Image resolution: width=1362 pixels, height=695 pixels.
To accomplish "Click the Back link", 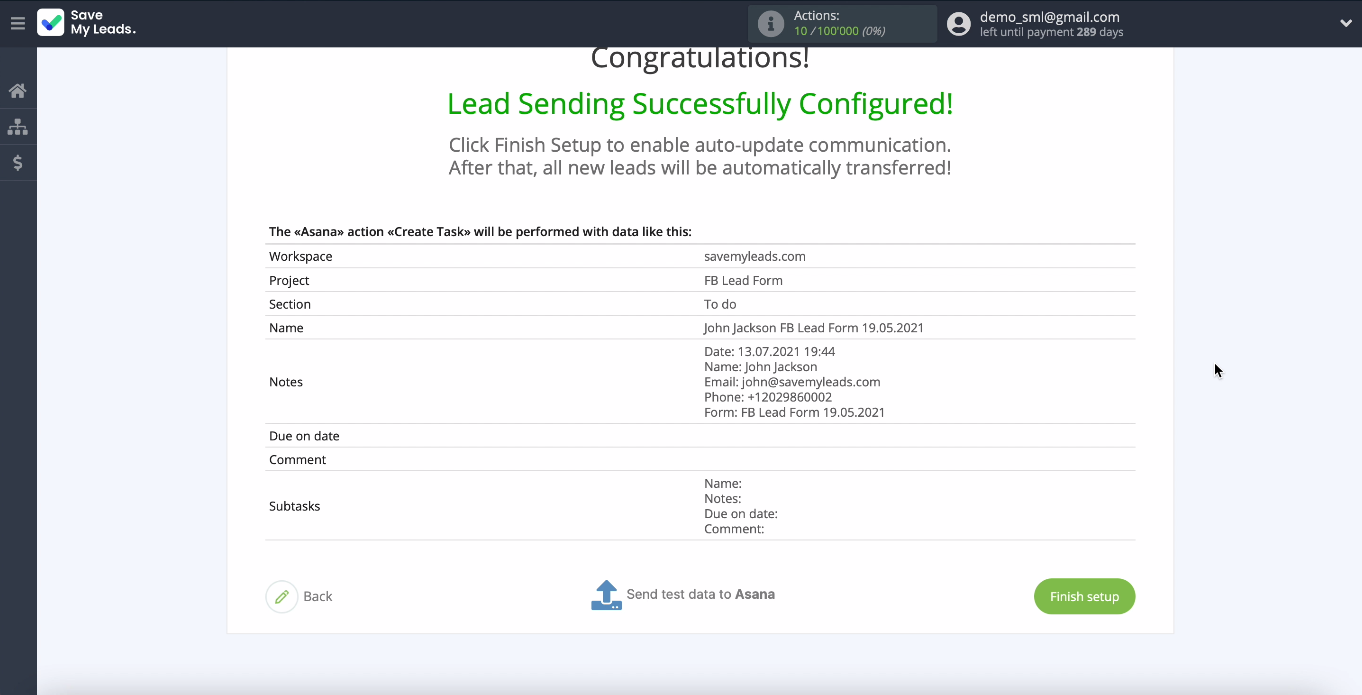I will tap(318, 596).
